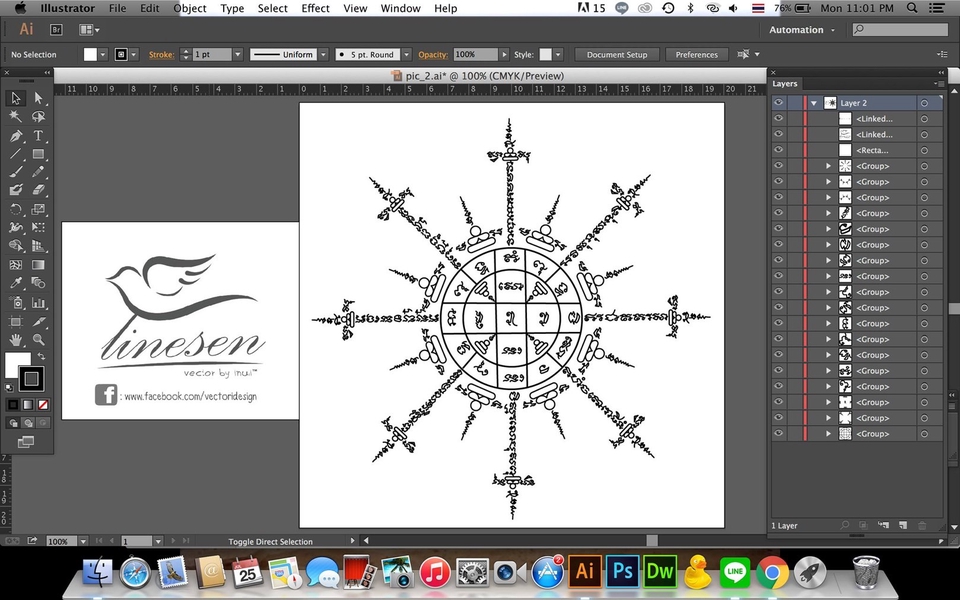Select the Perspective Grid tool
960x600 pixels.
pos(39,246)
